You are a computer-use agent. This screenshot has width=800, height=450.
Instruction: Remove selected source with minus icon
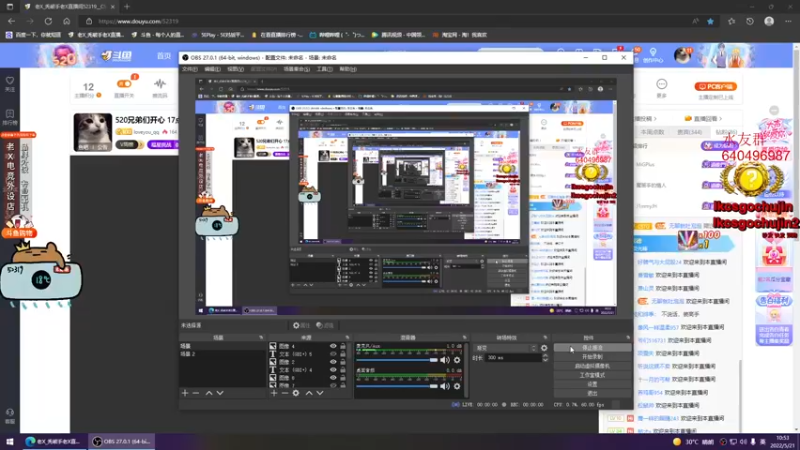[x=285, y=393]
